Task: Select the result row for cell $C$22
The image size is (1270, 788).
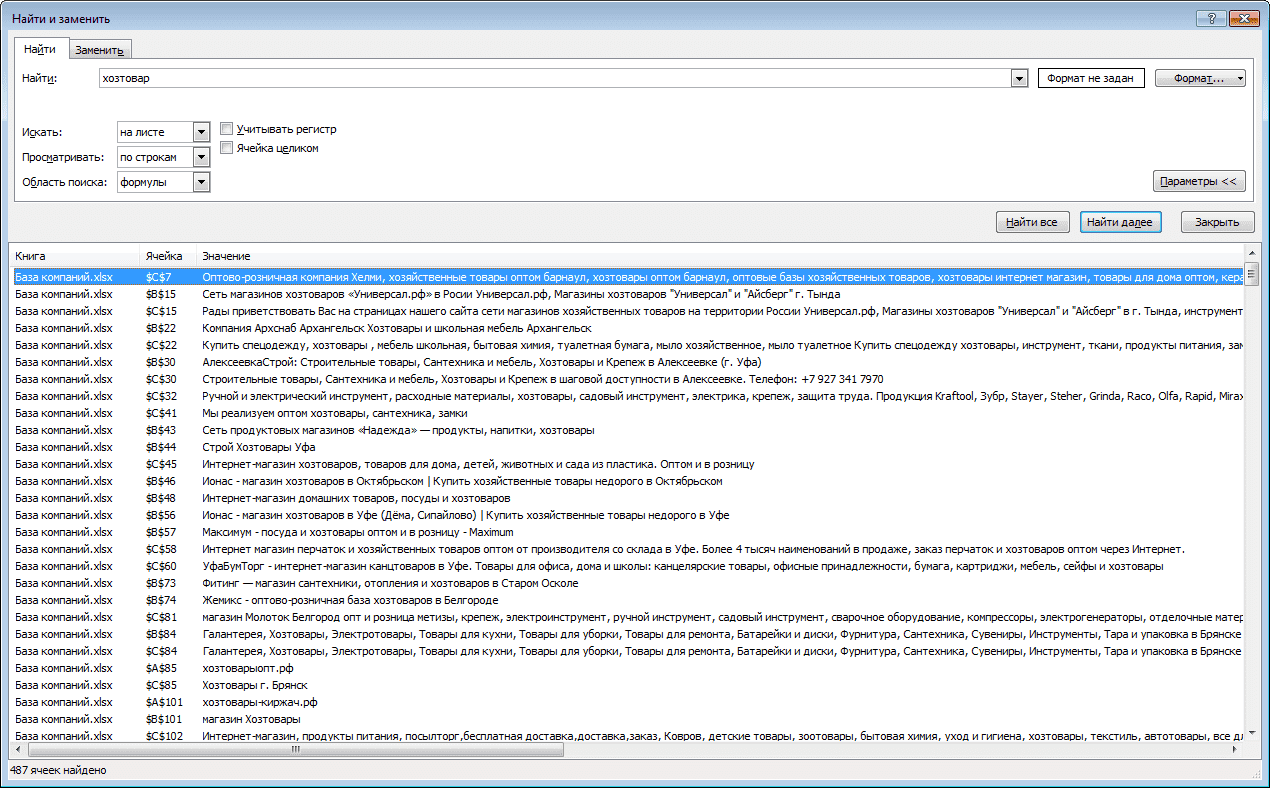Action: (x=626, y=345)
